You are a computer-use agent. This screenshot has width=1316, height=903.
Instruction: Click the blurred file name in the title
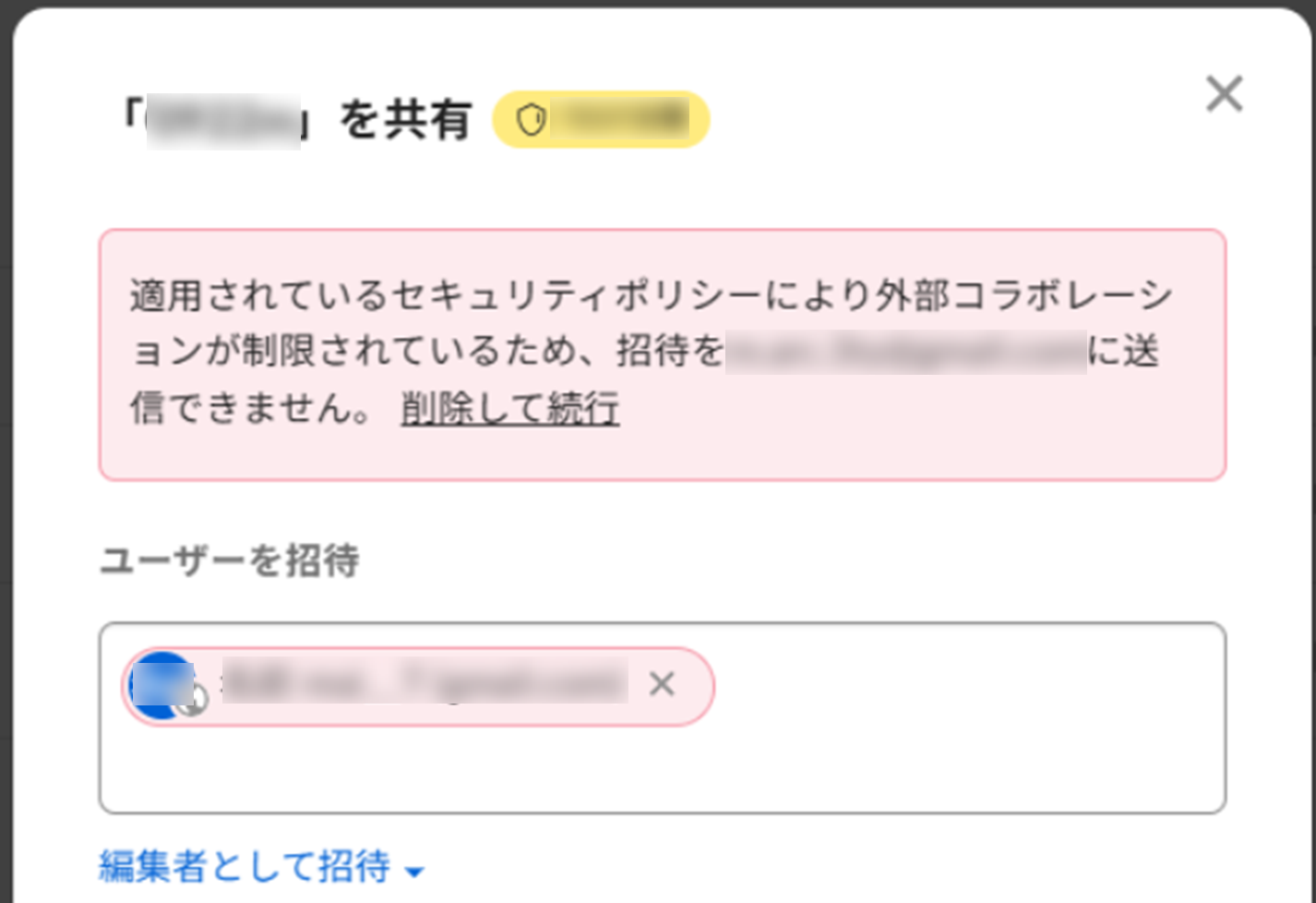(x=223, y=120)
